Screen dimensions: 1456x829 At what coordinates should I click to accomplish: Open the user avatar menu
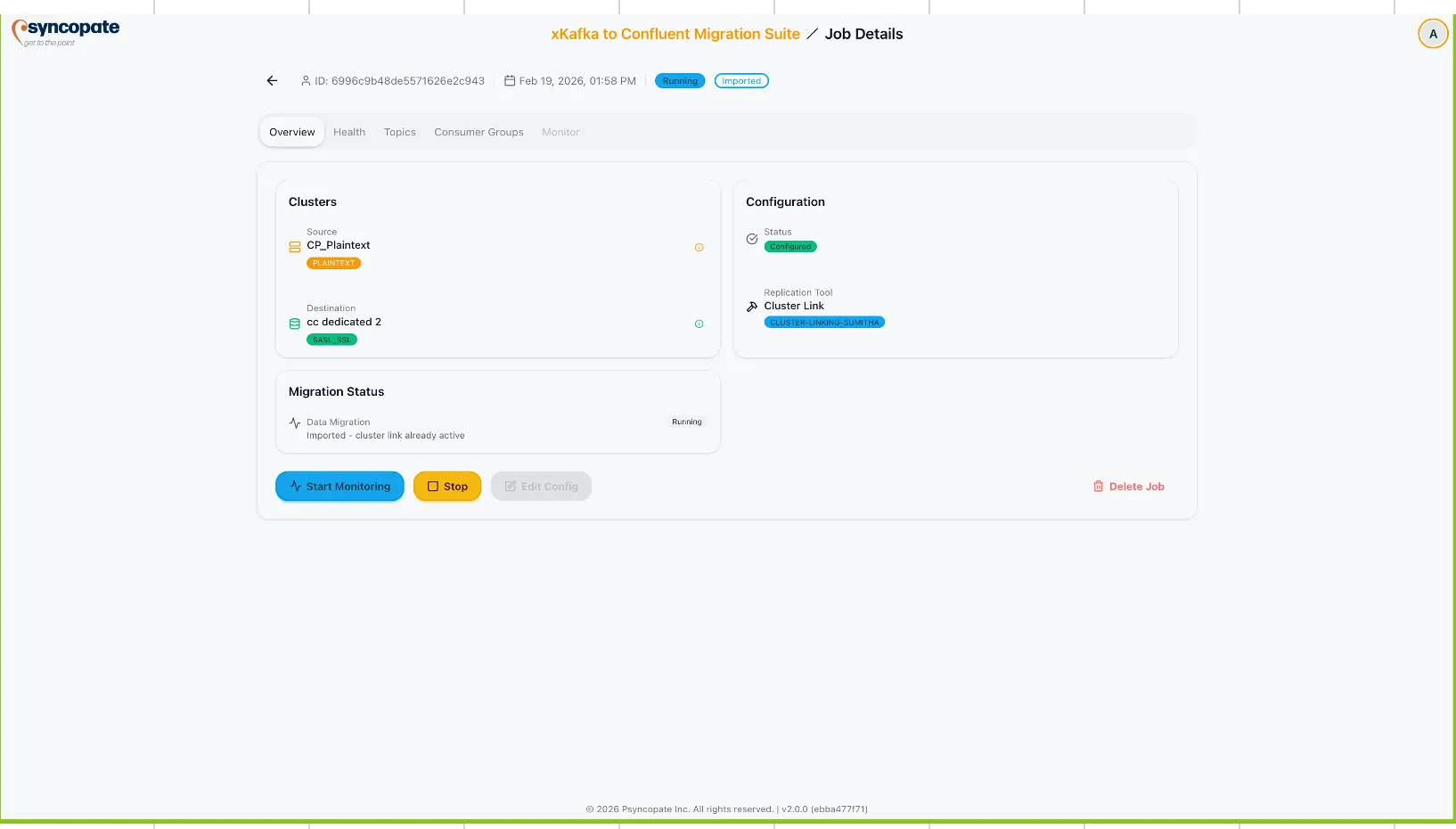pos(1433,34)
